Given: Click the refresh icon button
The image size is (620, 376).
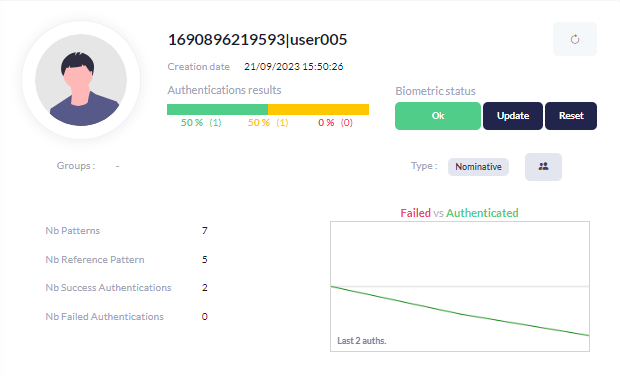Looking at the screenshot, I should (x=575, y=39).
